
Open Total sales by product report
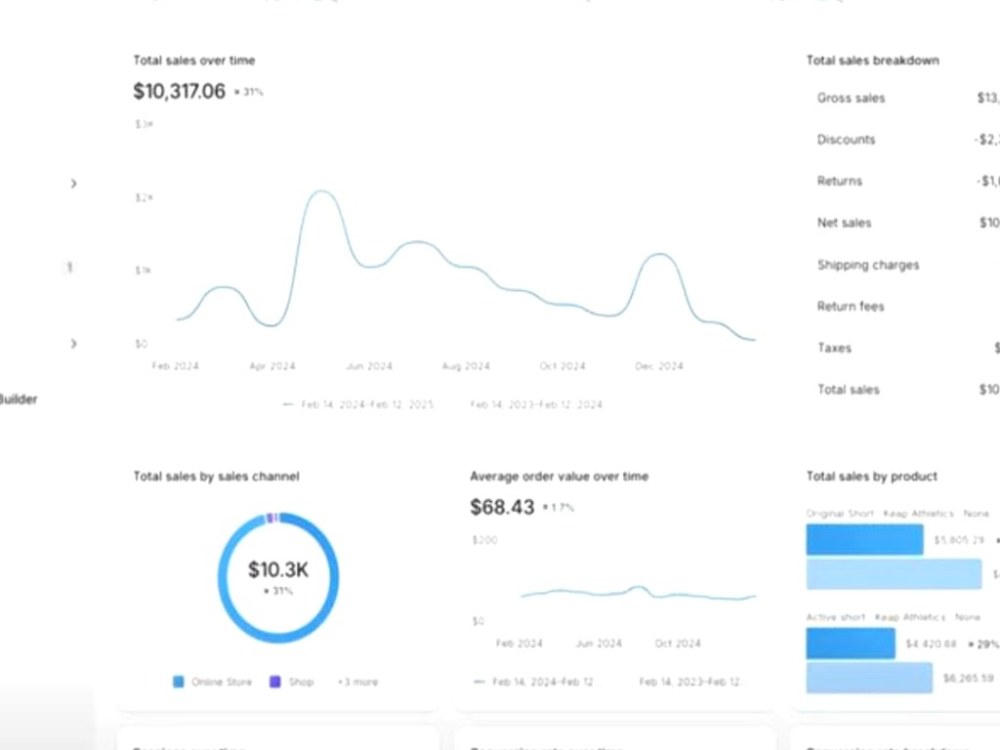pyautogui.click(x=872, y=476)
